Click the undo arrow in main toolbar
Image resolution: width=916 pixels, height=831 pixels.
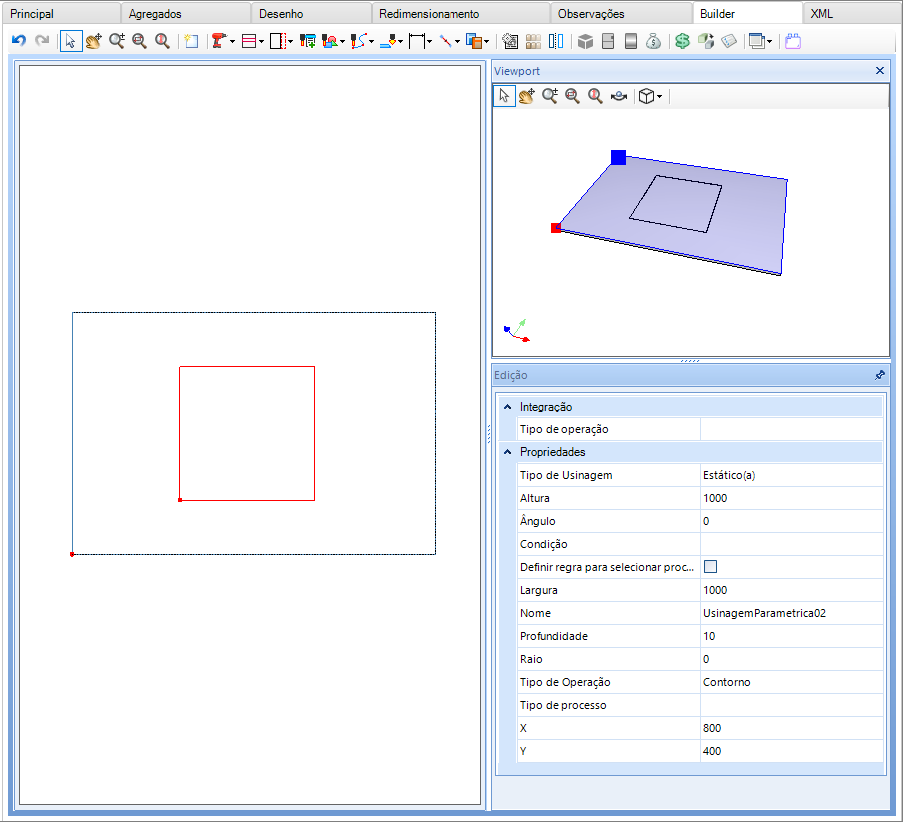[19, 41]
